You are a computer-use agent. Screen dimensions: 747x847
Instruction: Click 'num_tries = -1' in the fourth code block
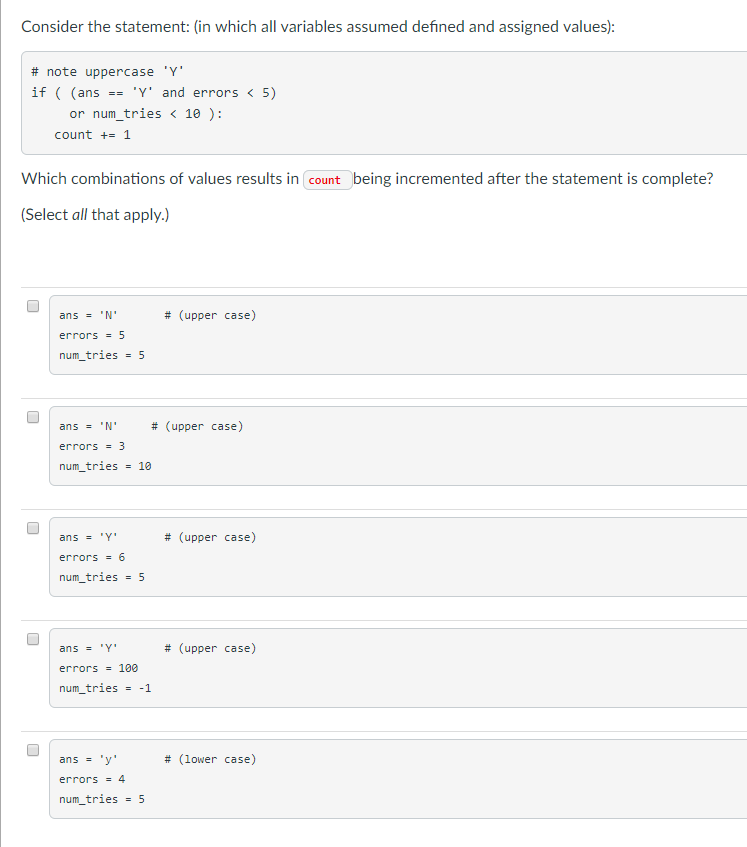coord(104,688)
